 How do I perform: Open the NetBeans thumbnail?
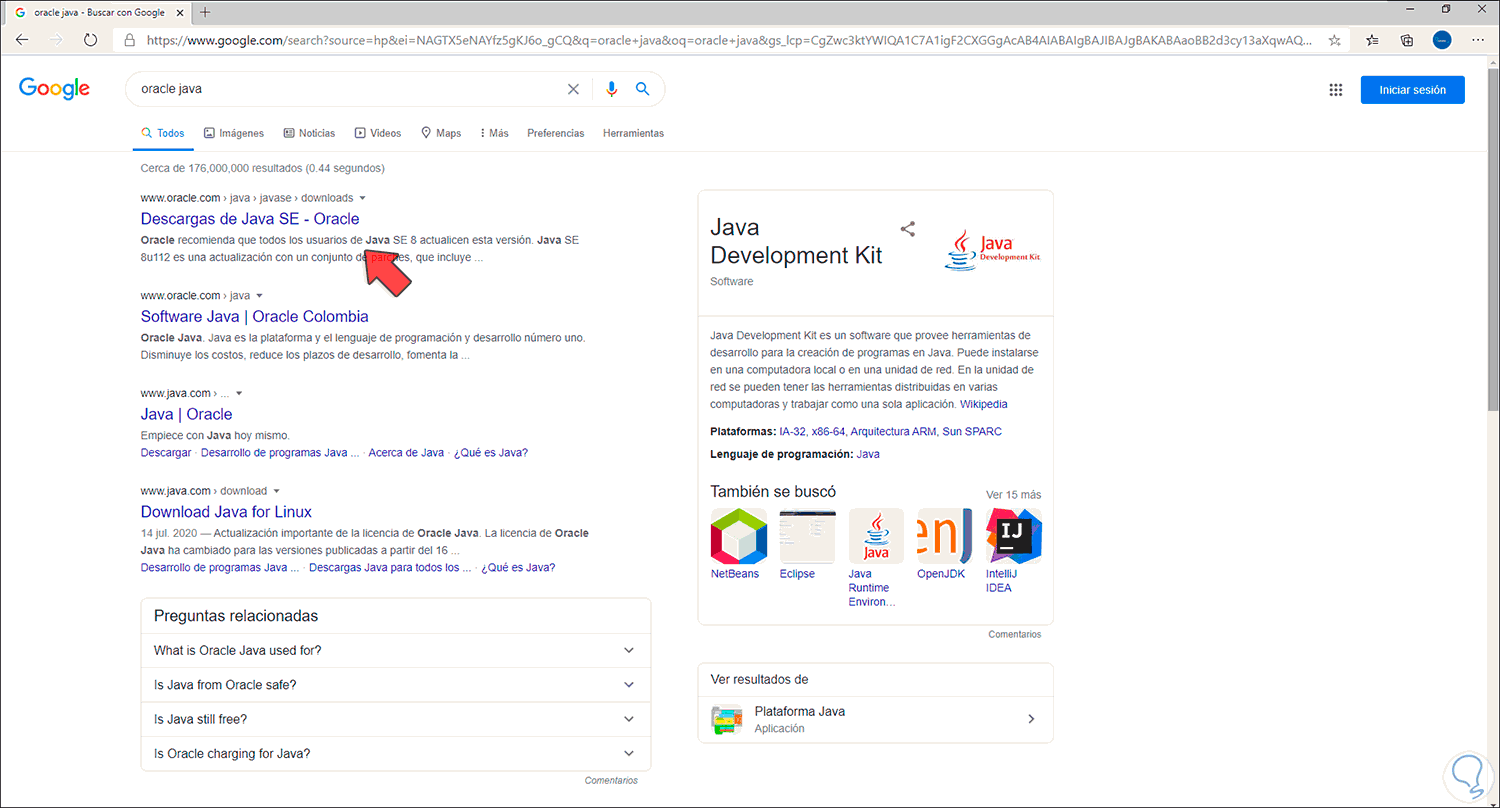[738, 536]
